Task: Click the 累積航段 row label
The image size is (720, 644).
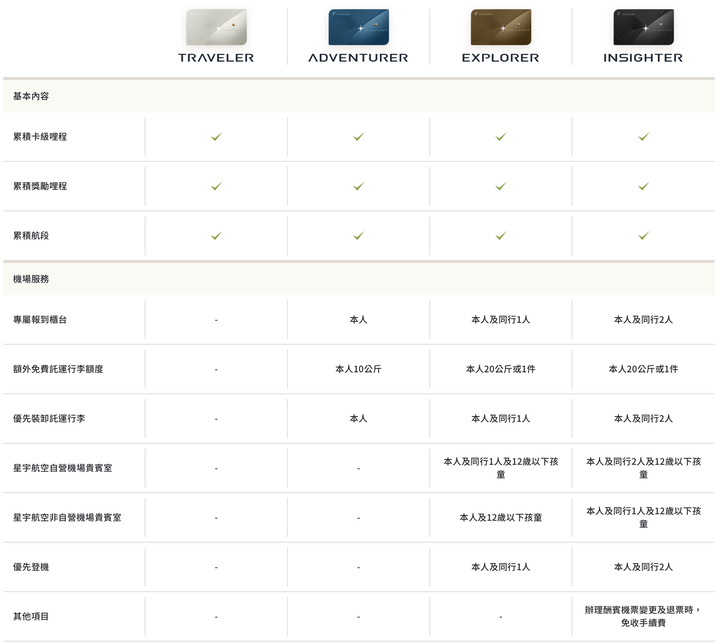Action: (31, 236)
